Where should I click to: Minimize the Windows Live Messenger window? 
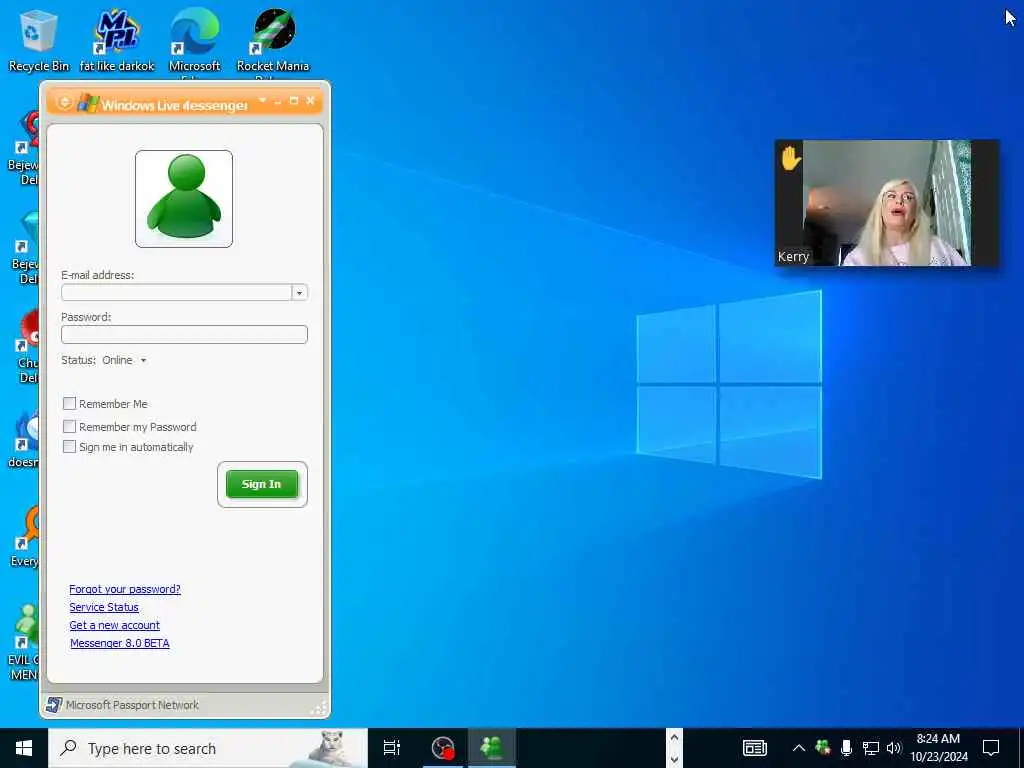pyautogui.click(x=278, y=101)
